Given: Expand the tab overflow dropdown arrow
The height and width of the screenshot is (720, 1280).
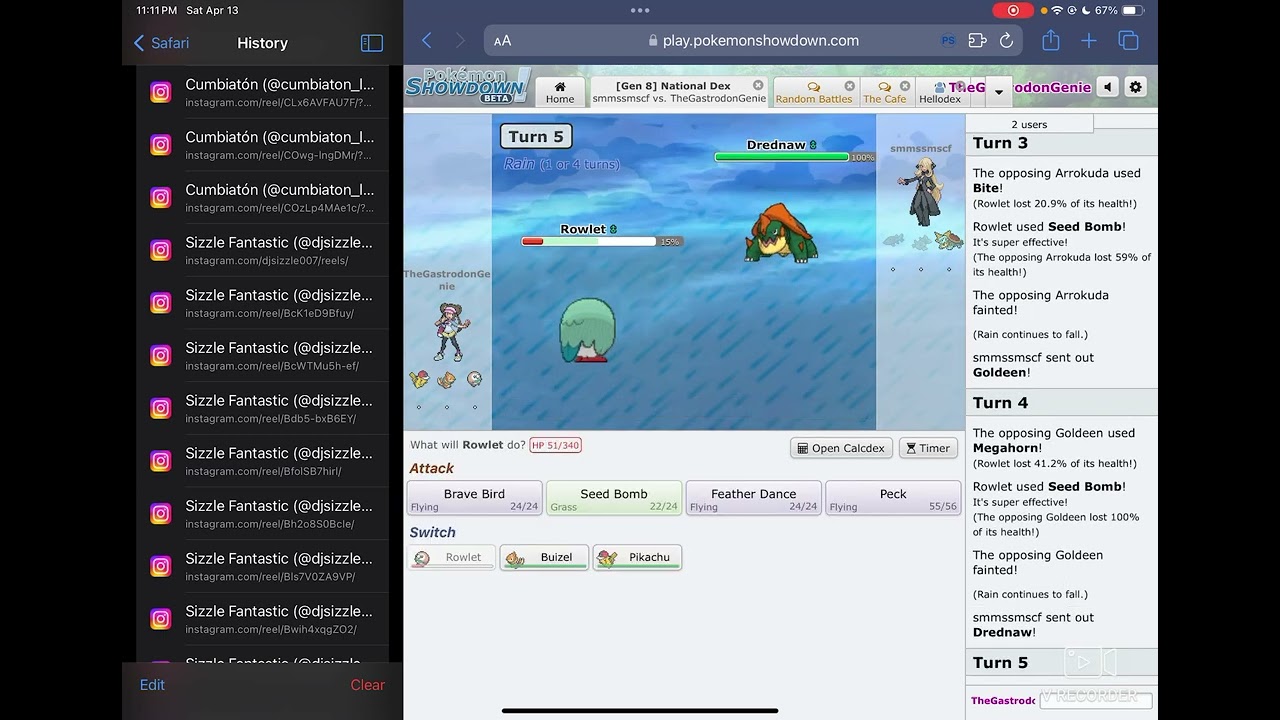Looking at the screenshot, I should (998, 91).
